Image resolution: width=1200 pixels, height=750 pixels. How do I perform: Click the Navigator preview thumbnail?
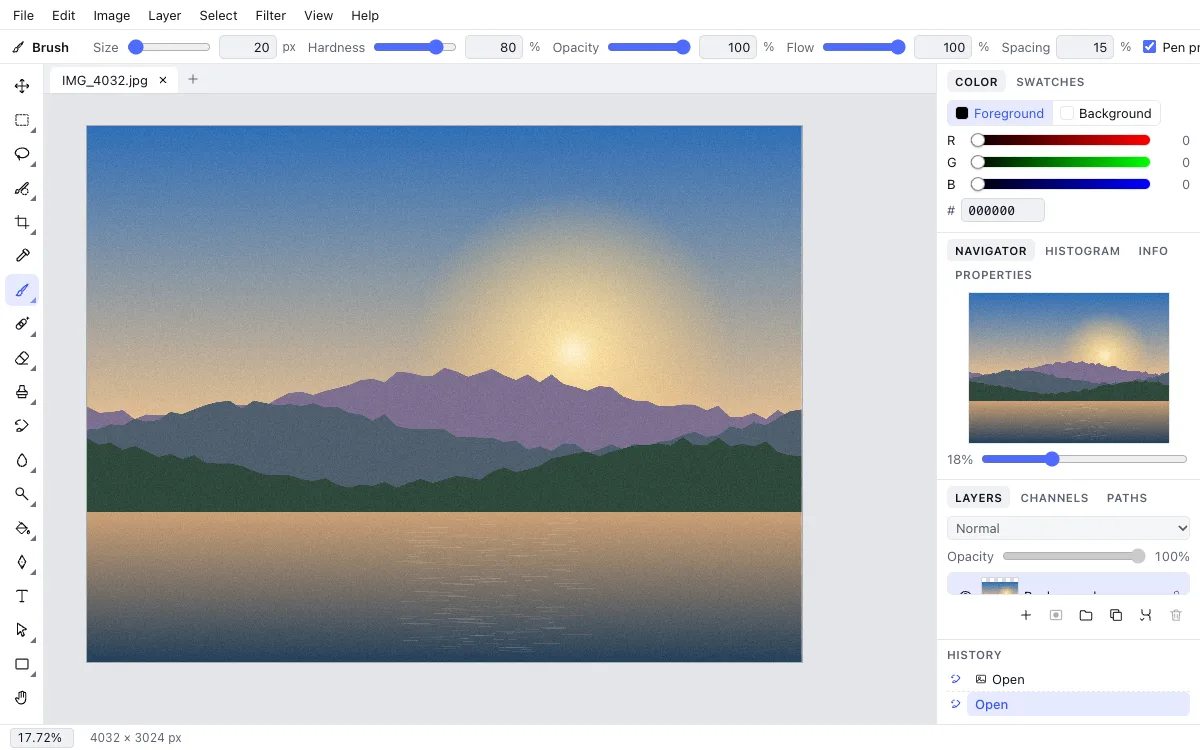(x=1069, y=368)
